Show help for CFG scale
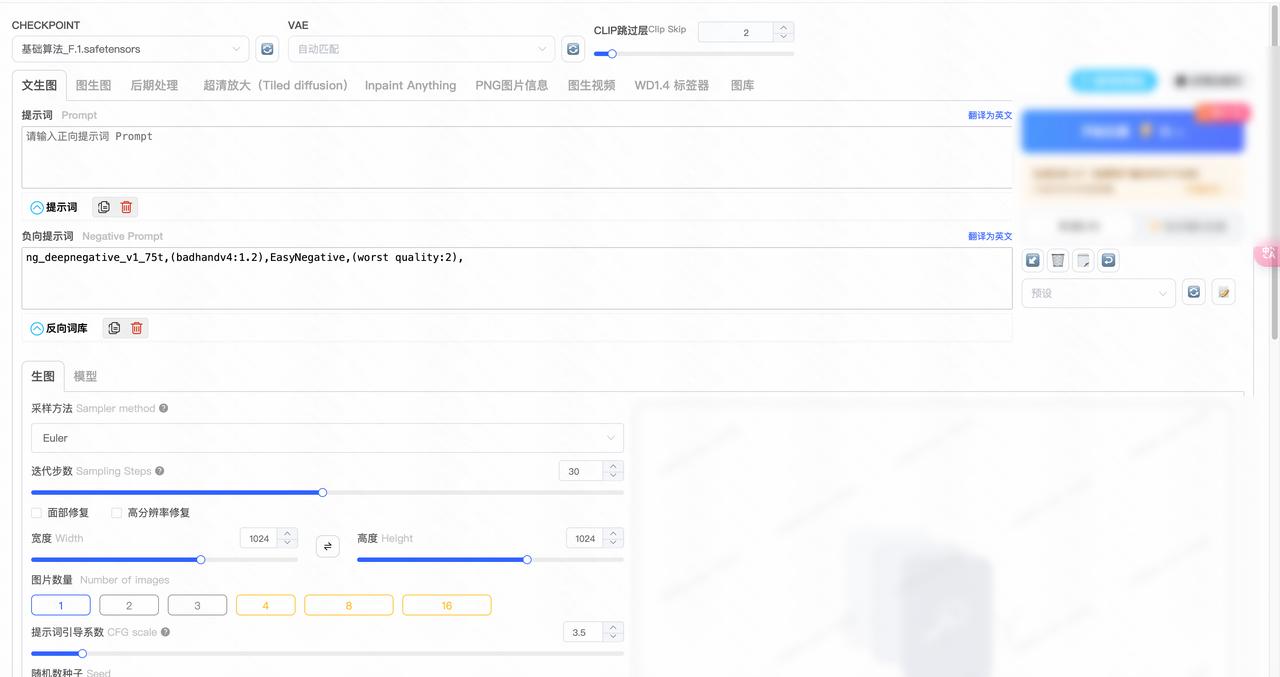1280x677 pixels. pyautogui.click(x=166, y=632)
